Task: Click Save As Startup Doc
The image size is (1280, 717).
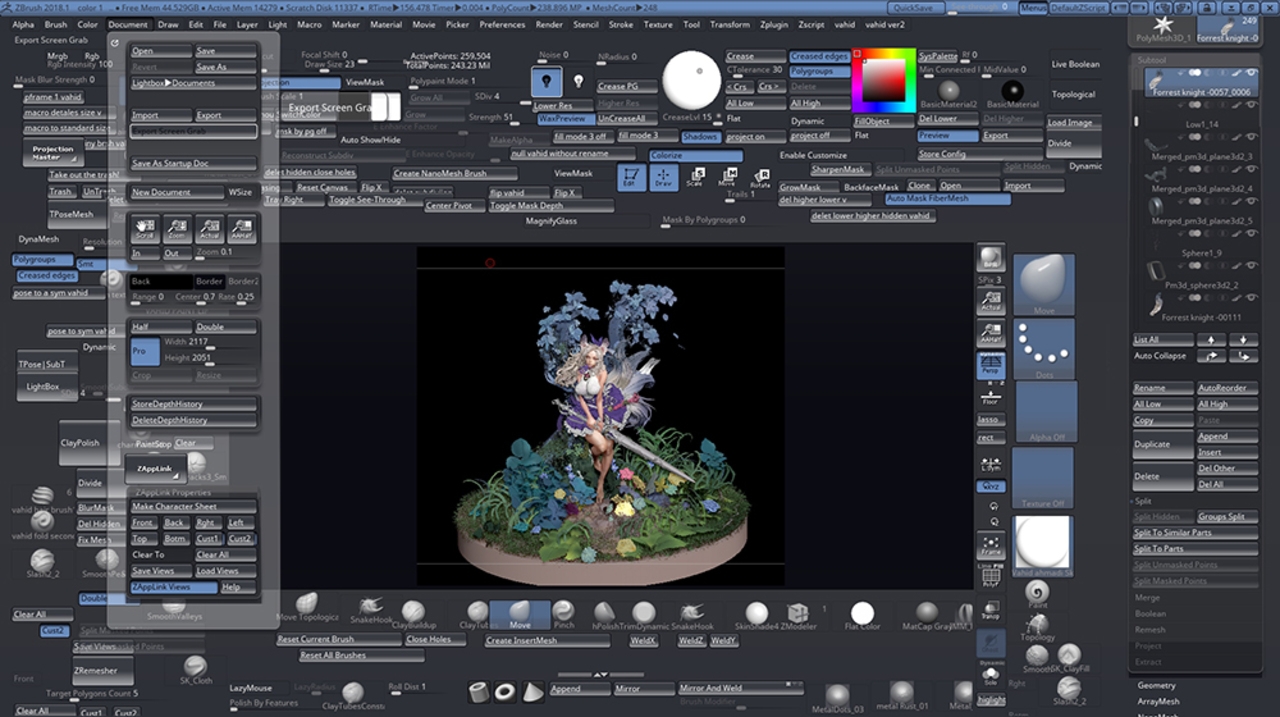Action: pyautogui.click(x=194, y=163)
